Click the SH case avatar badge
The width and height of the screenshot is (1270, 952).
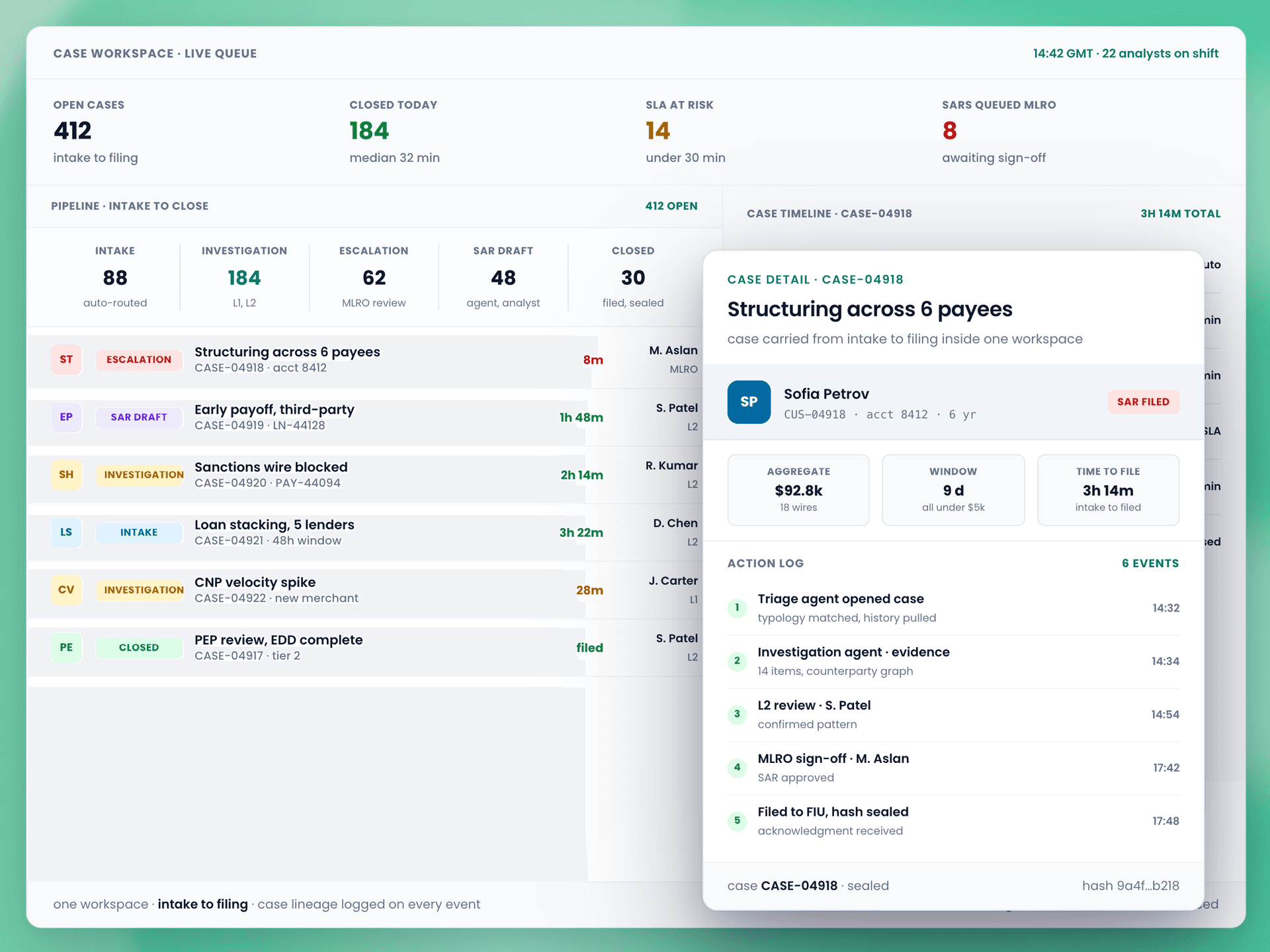(66, 475)
